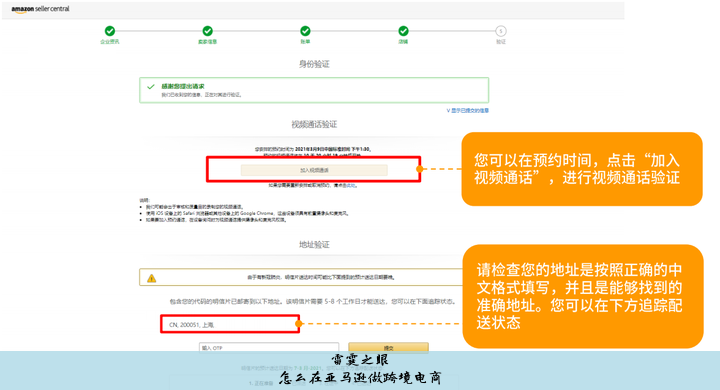The height and width of the screenshot is (390, 720).
Task: Click the step 5 验证 circle
Action: coord(501,31)
